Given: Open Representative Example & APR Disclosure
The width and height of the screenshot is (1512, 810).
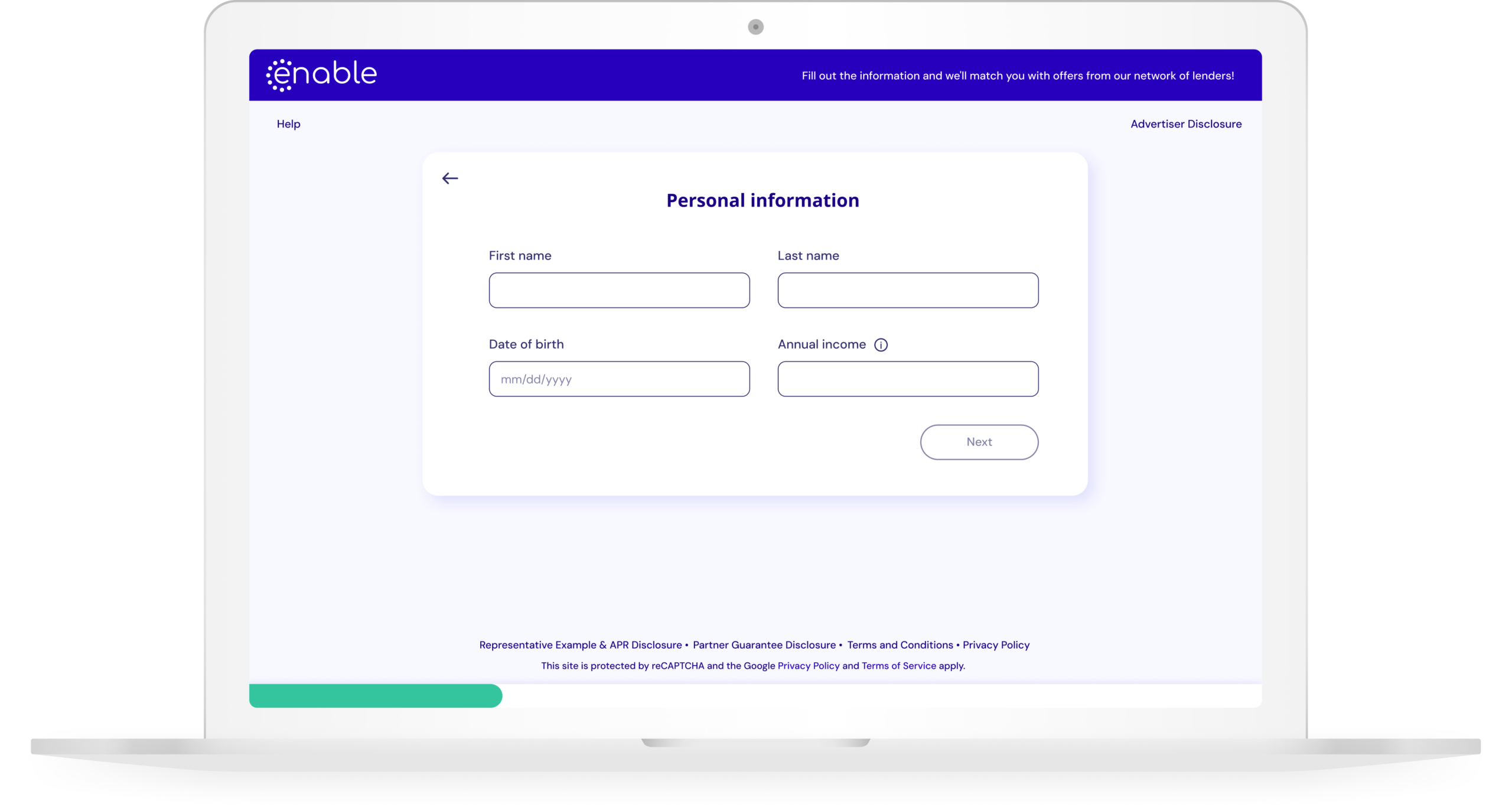Looking at the screenshot, I should click(x=580, y=645).
